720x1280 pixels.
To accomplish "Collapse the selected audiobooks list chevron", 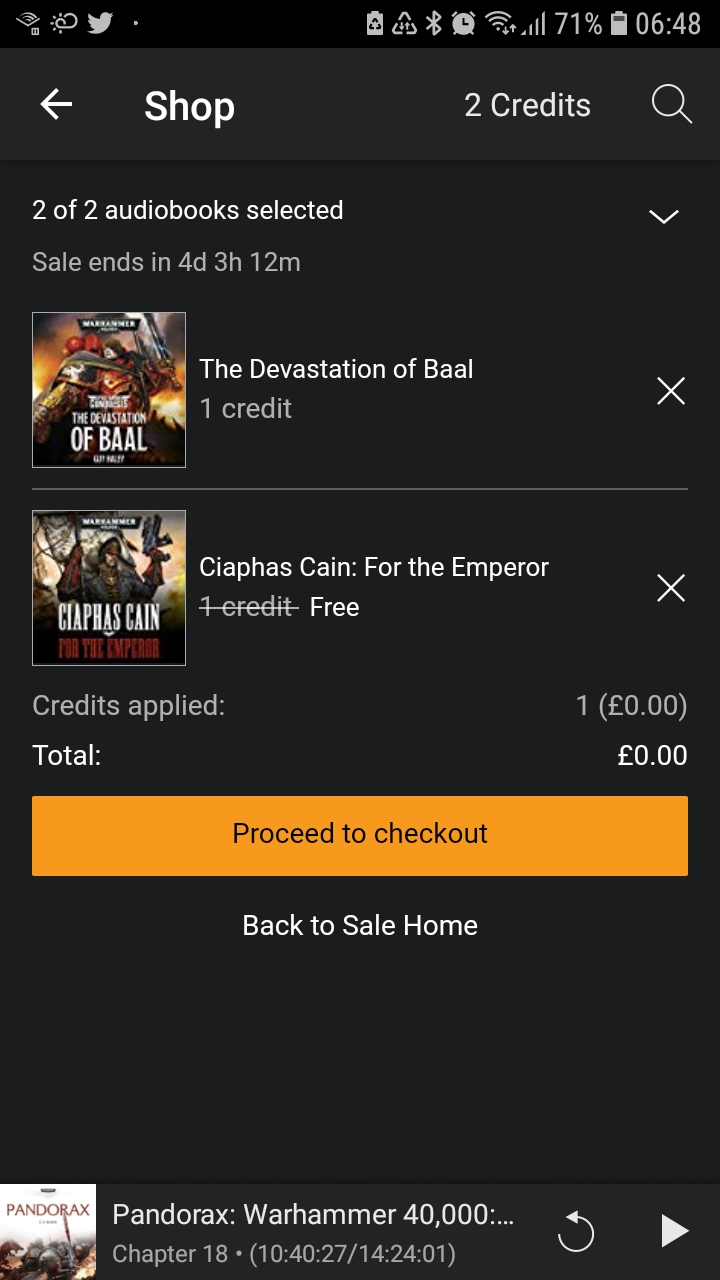I will pyautogui.click(x=664, y=216).
